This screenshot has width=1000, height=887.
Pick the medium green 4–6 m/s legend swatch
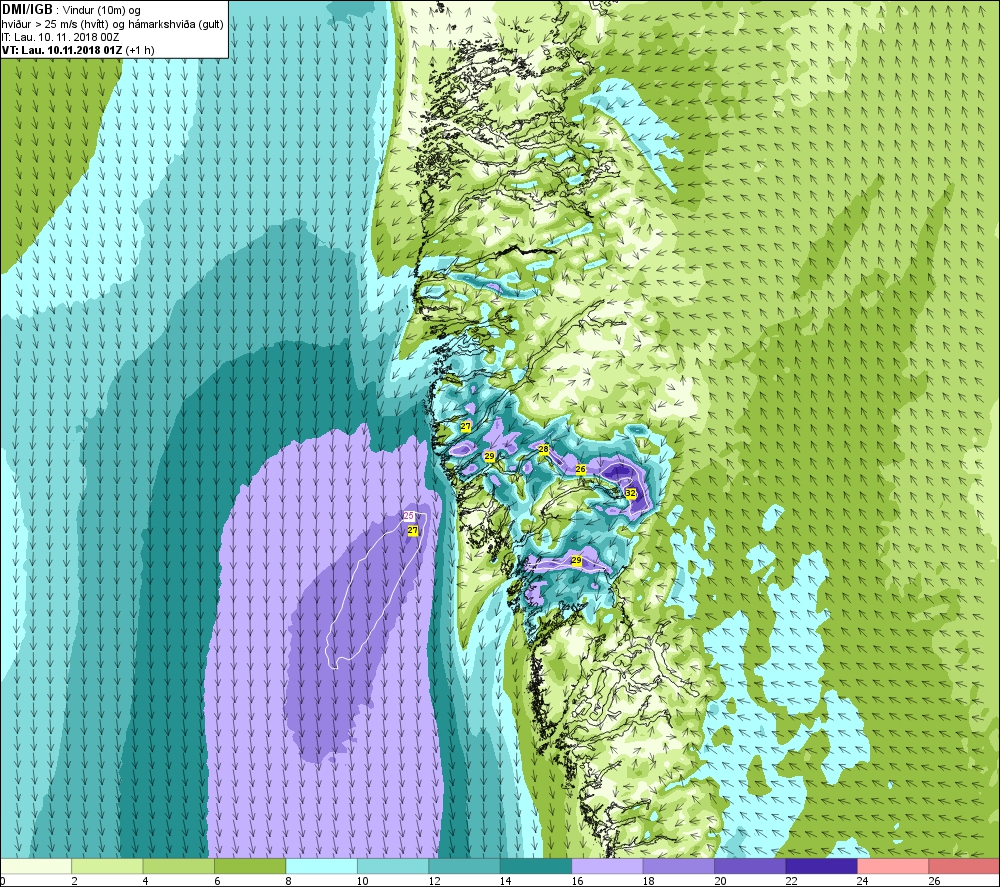point(179,866)
